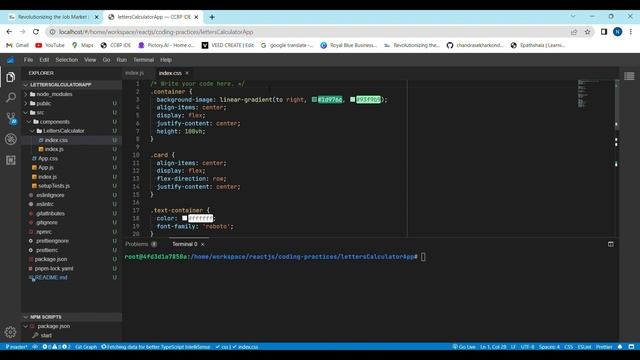Toggle the right side outline panel icon
This screenshot has width=640, height=360.
pos(629,76)
